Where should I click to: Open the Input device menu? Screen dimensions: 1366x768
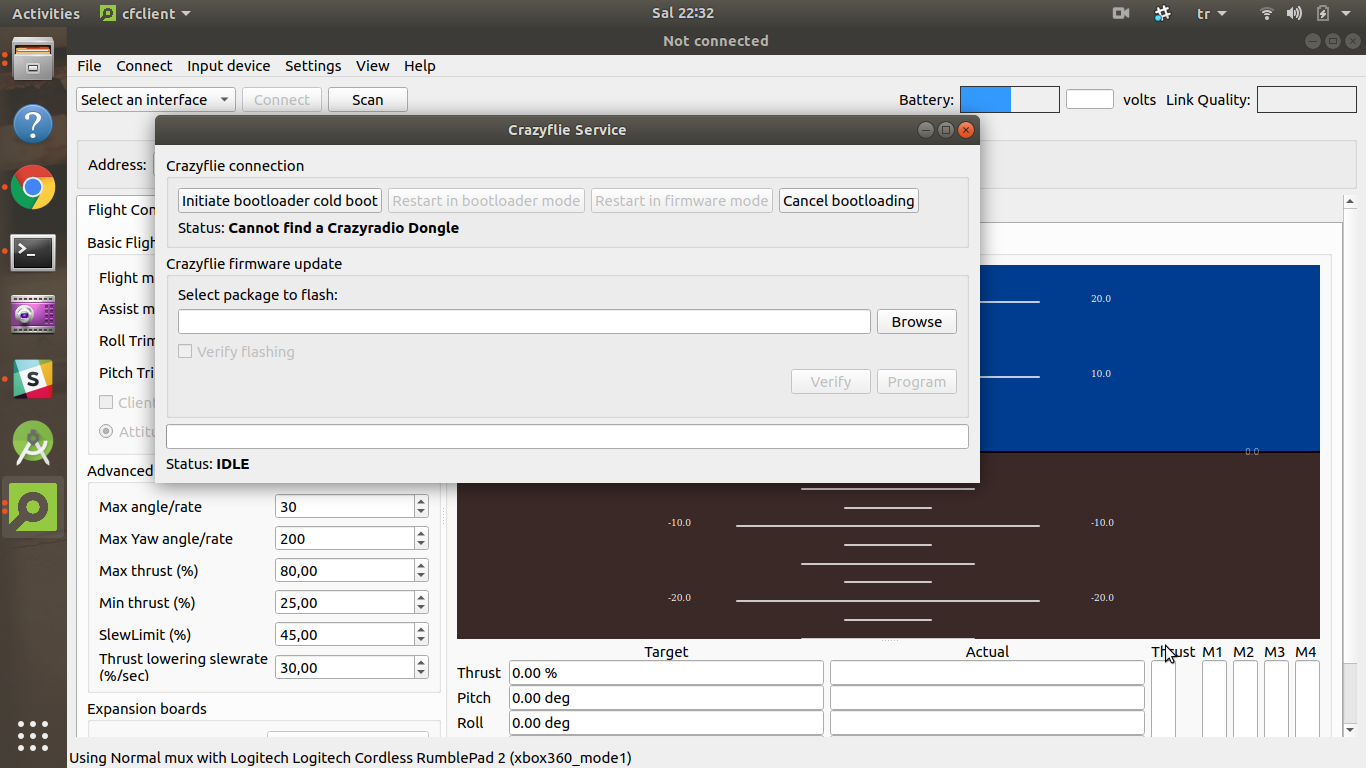(x=228, y=66)
